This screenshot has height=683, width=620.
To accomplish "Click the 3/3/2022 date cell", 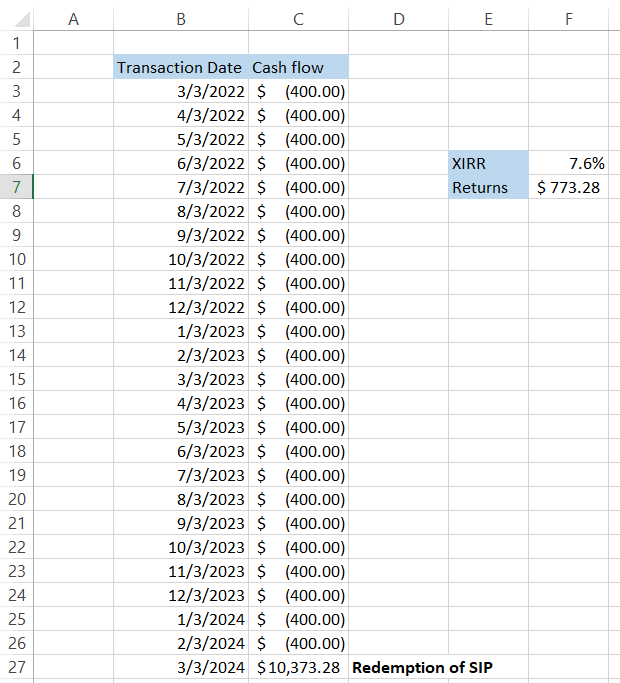I will (180, 91).
